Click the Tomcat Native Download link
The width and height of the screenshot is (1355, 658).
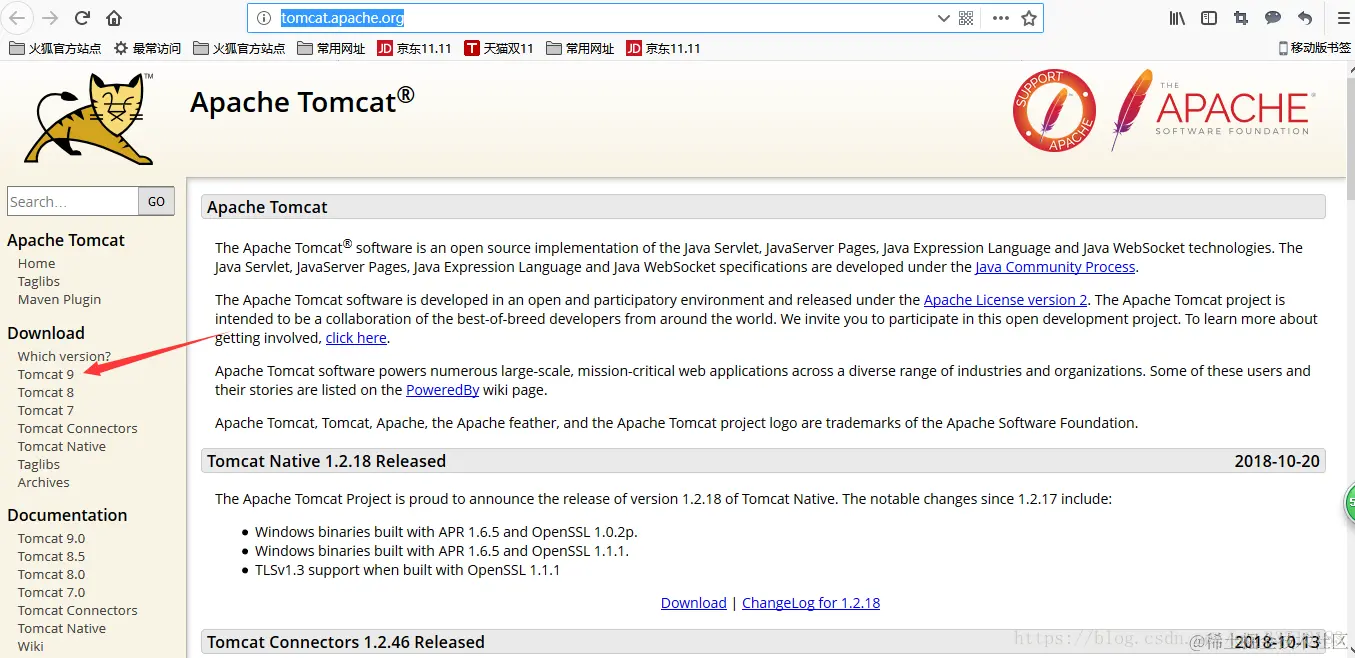(694, 603)
